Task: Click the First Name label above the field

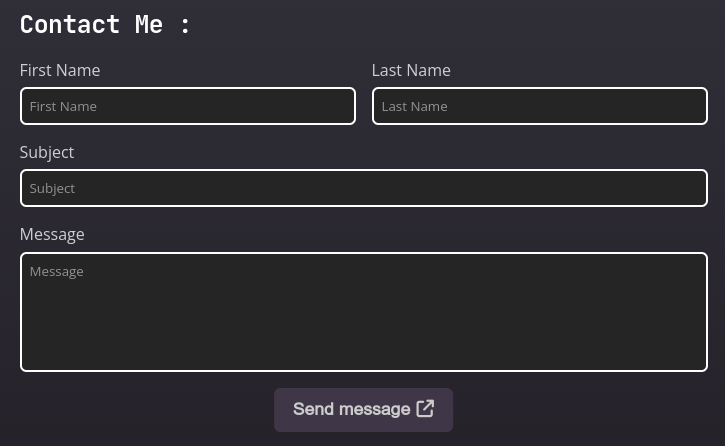Action: pyautogui.click(x=60, y=70)
